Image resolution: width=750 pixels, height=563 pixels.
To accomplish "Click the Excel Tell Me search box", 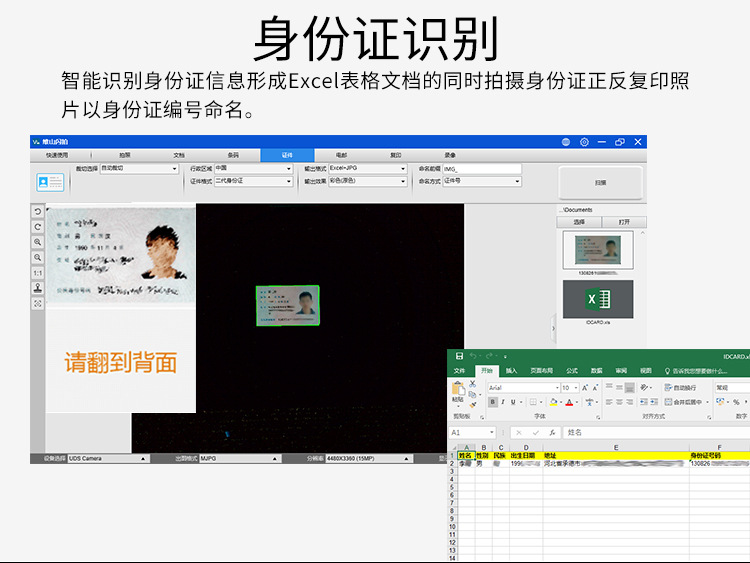I will tap(696, 371).
